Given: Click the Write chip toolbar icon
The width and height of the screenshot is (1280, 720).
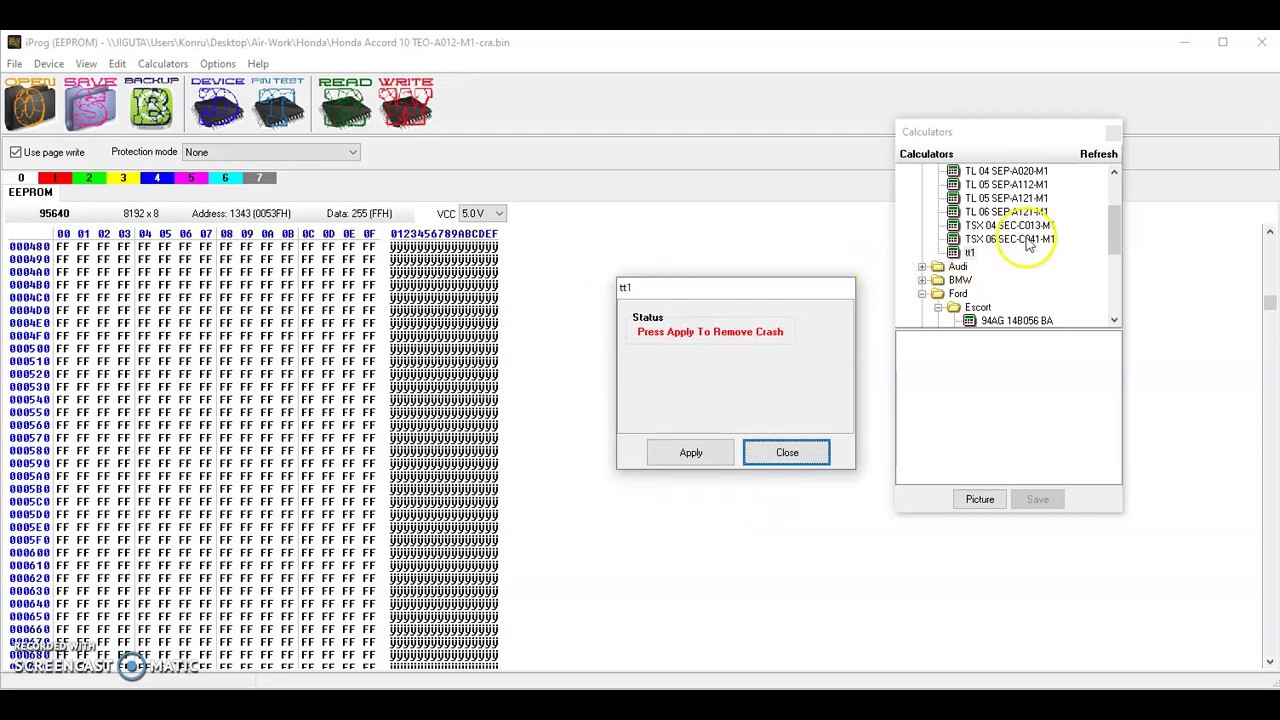Looking at the screenshot, I should (406, 104).
